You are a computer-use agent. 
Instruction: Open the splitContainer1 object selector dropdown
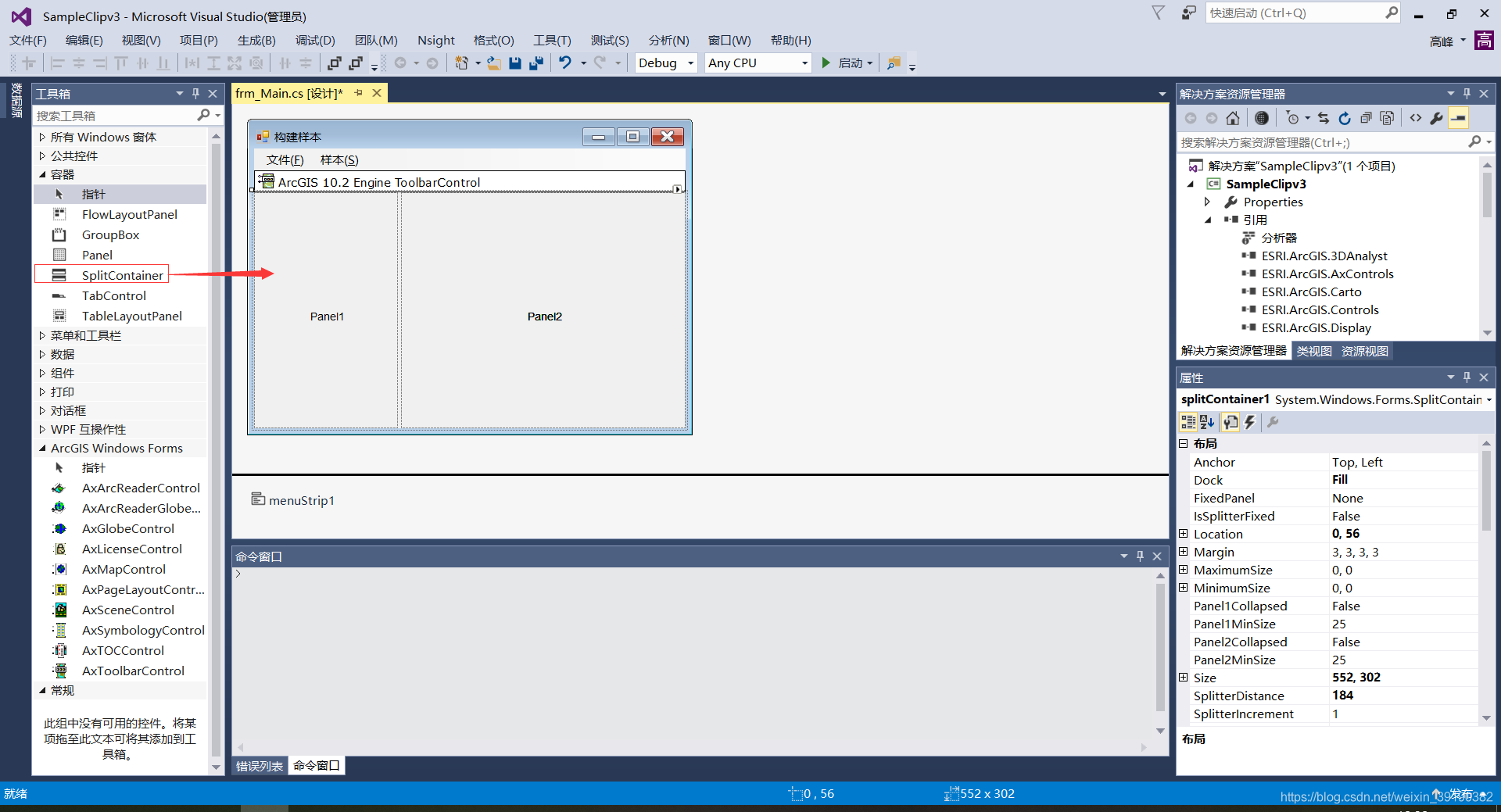pos(1488,399)
